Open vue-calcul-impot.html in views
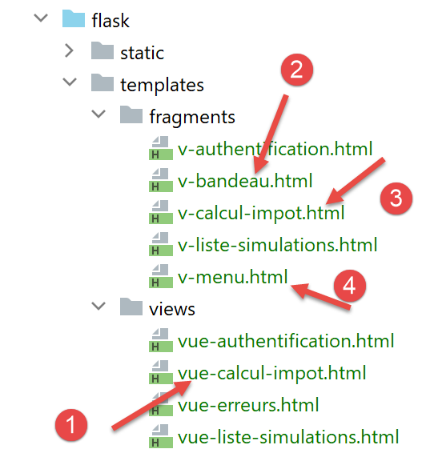The height and width of the screenshot is (453, 426). point(272,373)
